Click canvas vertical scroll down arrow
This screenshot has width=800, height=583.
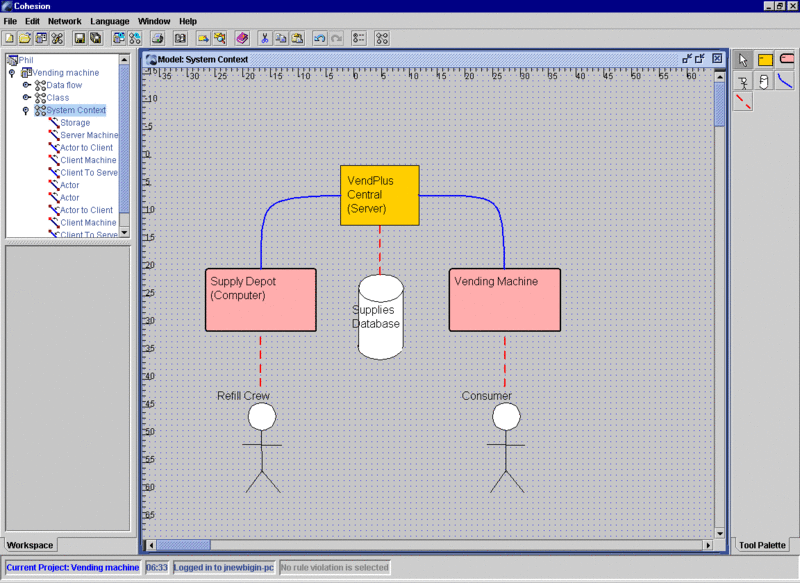click(719, 534)
